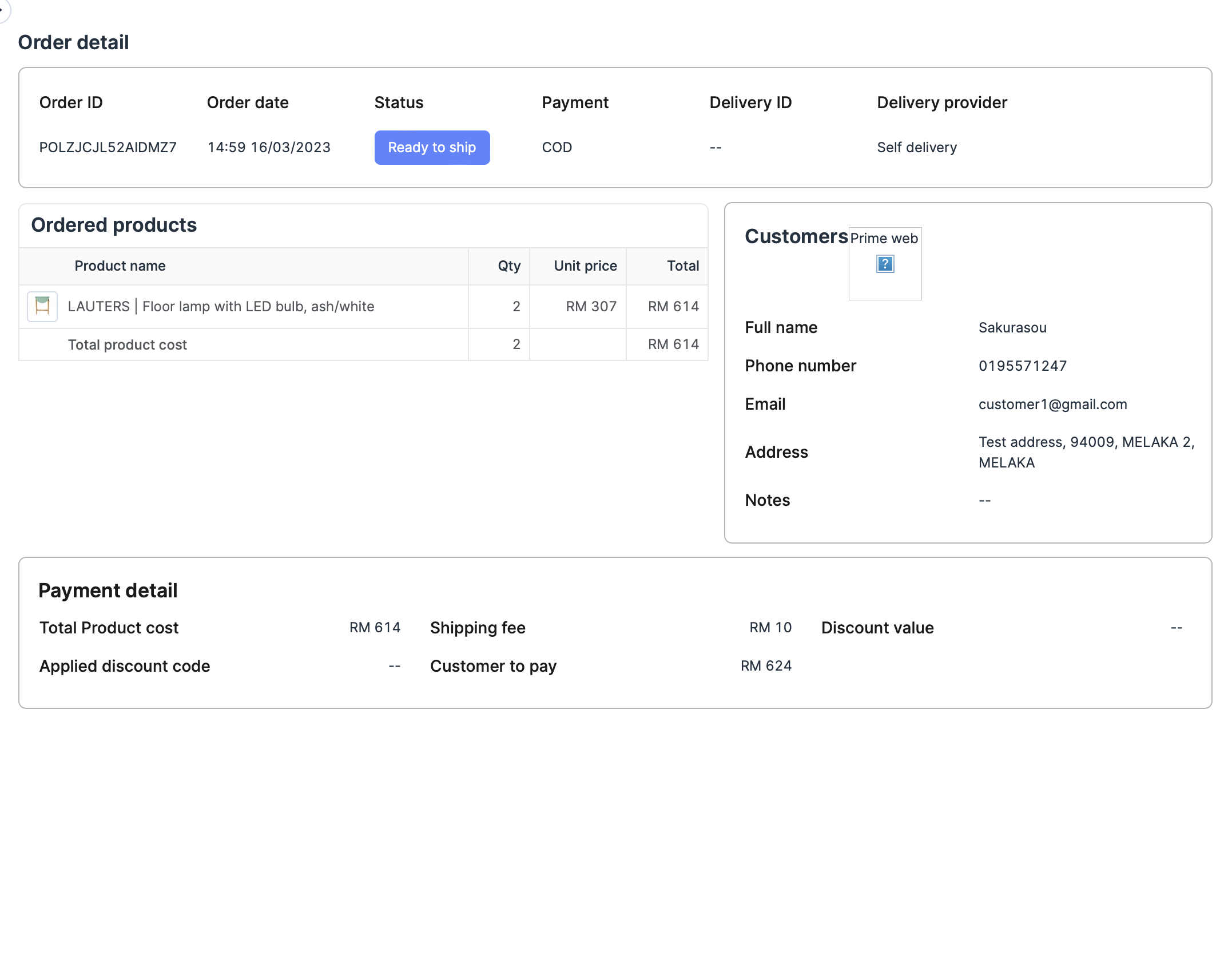The height and width of the screenshot is (967, 1232).
Task: Click phone number 0195571247
Action: pyautogui.click(x=1023, y=366)
